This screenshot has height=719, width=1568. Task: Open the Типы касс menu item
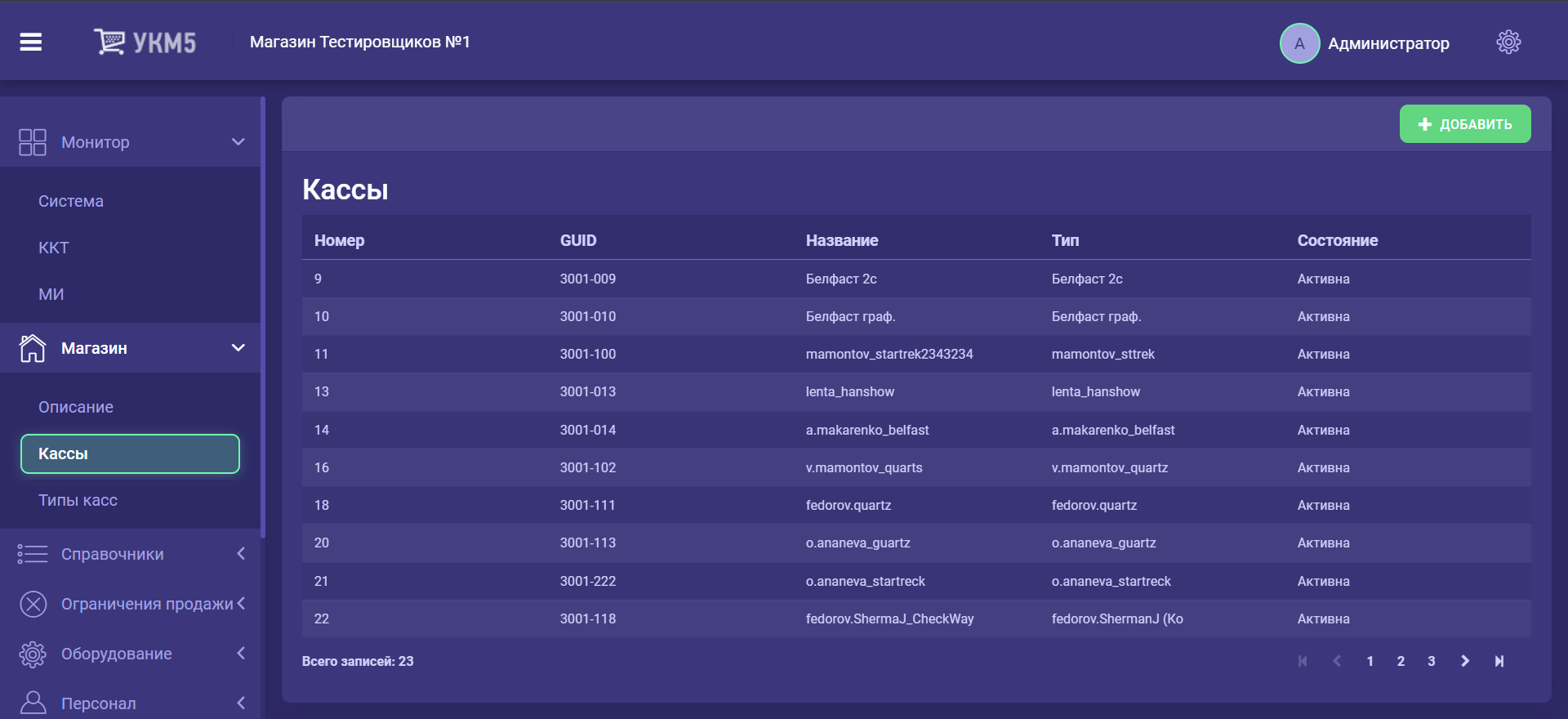click(x=78, y=500)
